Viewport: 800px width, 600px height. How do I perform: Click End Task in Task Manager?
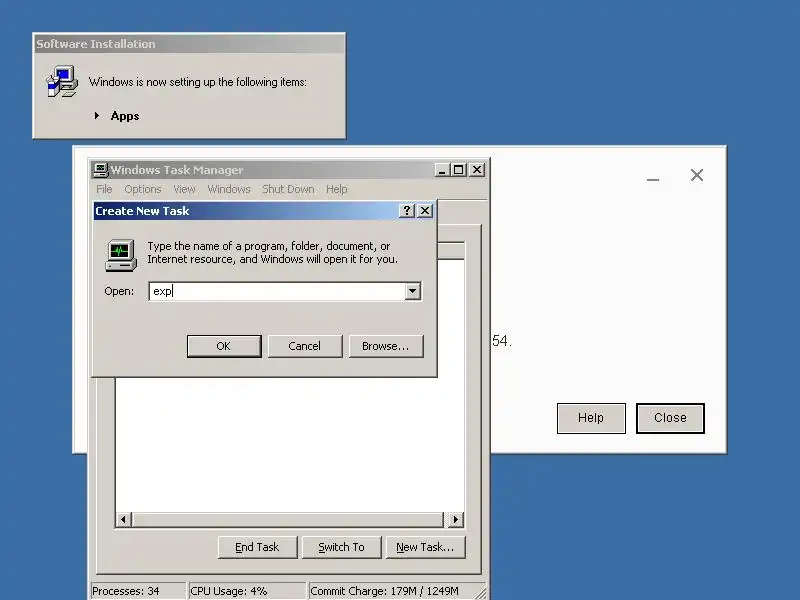[x=257, y=547]
